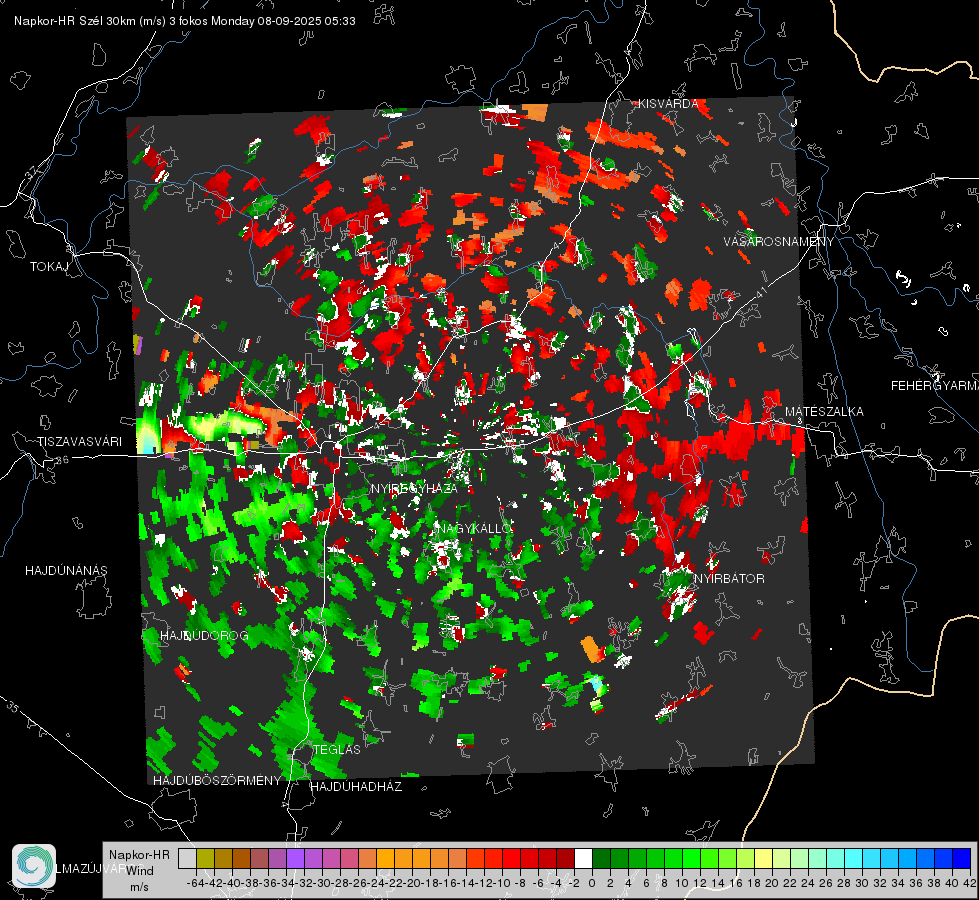Click the HAJDÚNÁNÁS city label
Viewport: 979px width, 900px height.
[x=66, y=570]
